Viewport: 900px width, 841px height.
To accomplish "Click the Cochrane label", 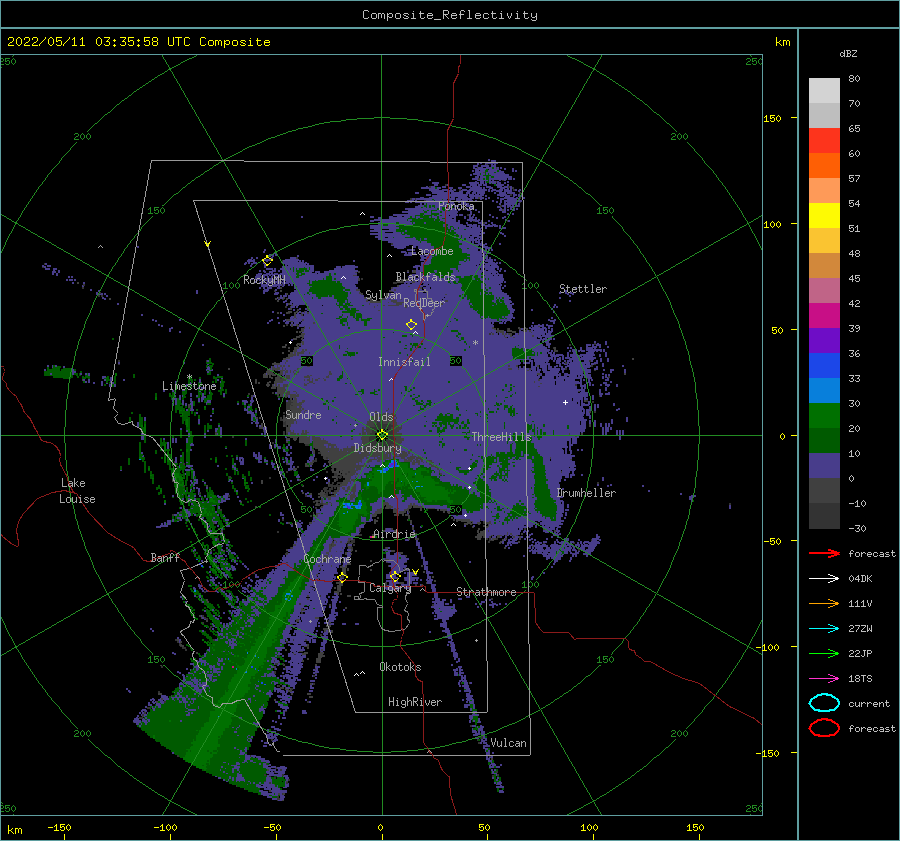I will point(327,559).
